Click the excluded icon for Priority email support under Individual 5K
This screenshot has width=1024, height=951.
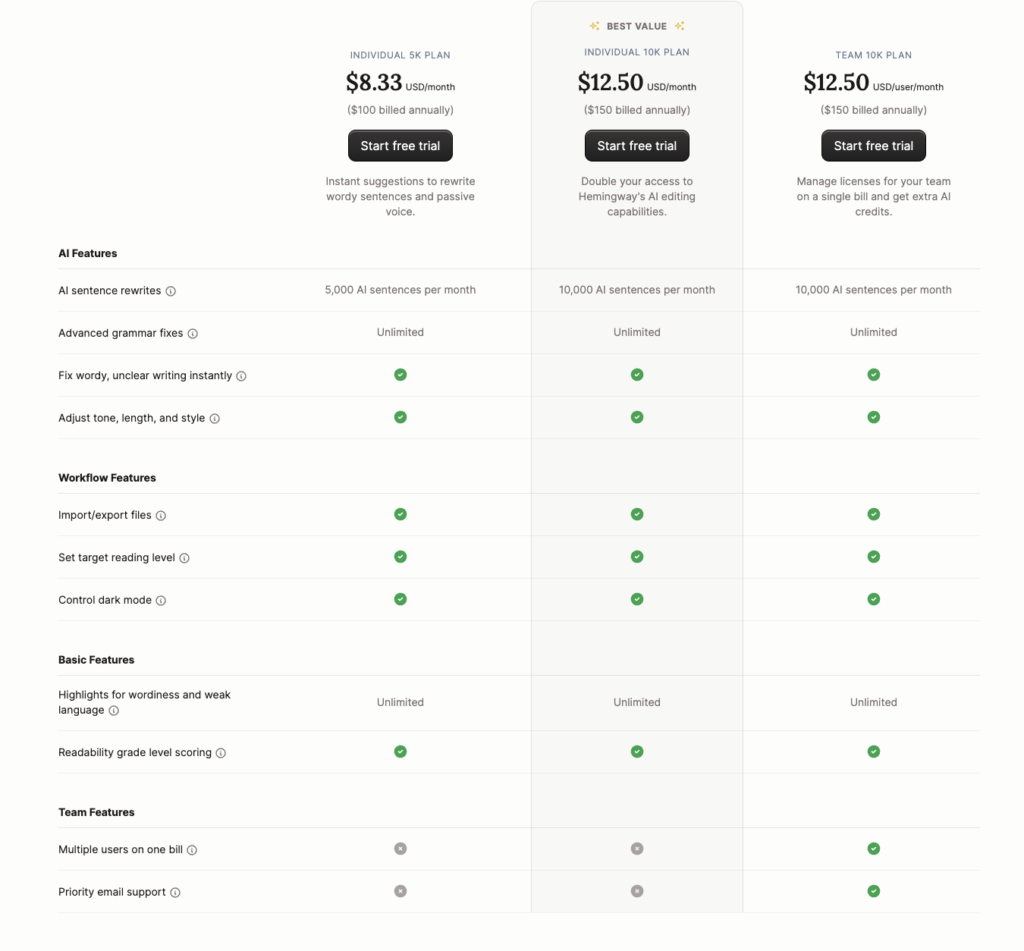click(x=400, y=890)
